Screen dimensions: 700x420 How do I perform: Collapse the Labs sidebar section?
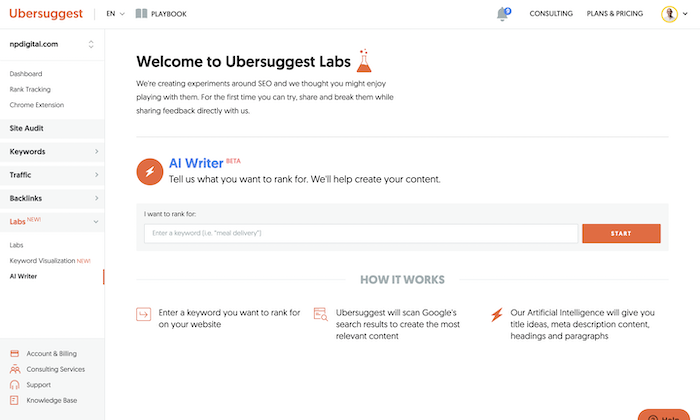point(52,221)
